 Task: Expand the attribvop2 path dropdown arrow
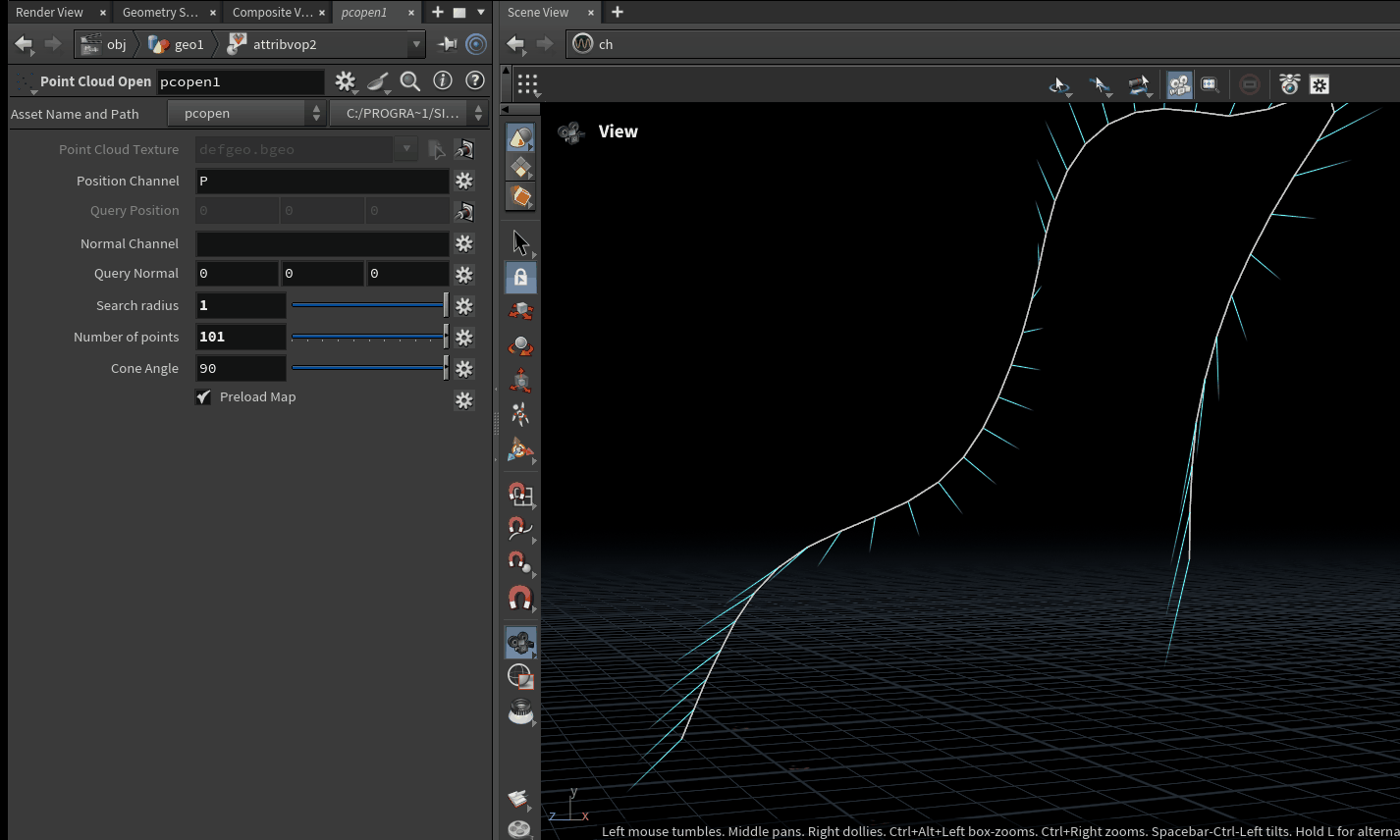click(x=416, y=44)
